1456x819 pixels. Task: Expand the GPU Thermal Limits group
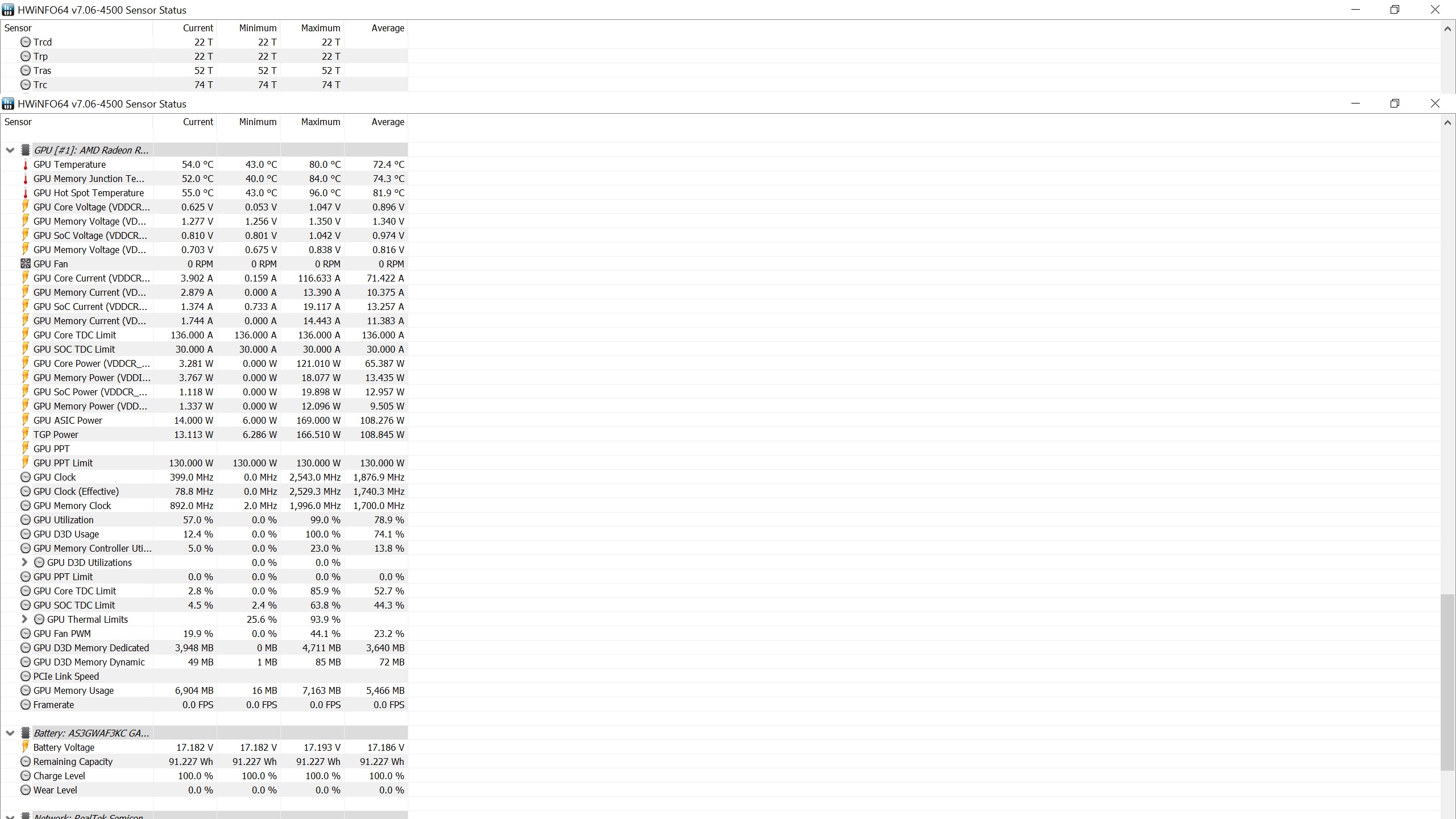(24, 619)
